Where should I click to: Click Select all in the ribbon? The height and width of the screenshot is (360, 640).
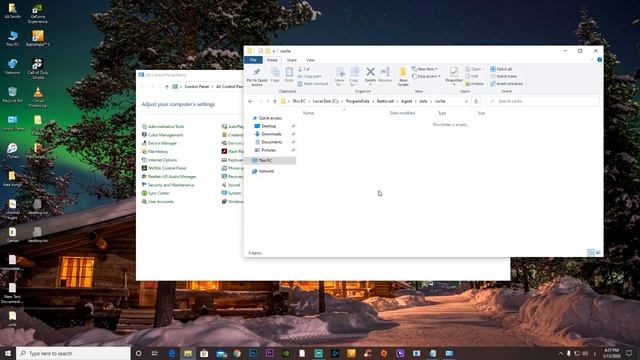501,69
